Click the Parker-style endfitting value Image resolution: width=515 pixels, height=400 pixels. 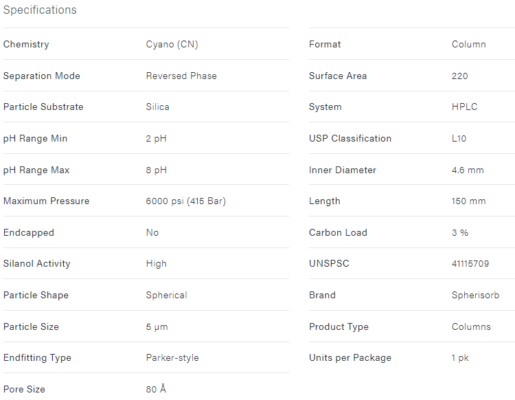click(172, 358)
